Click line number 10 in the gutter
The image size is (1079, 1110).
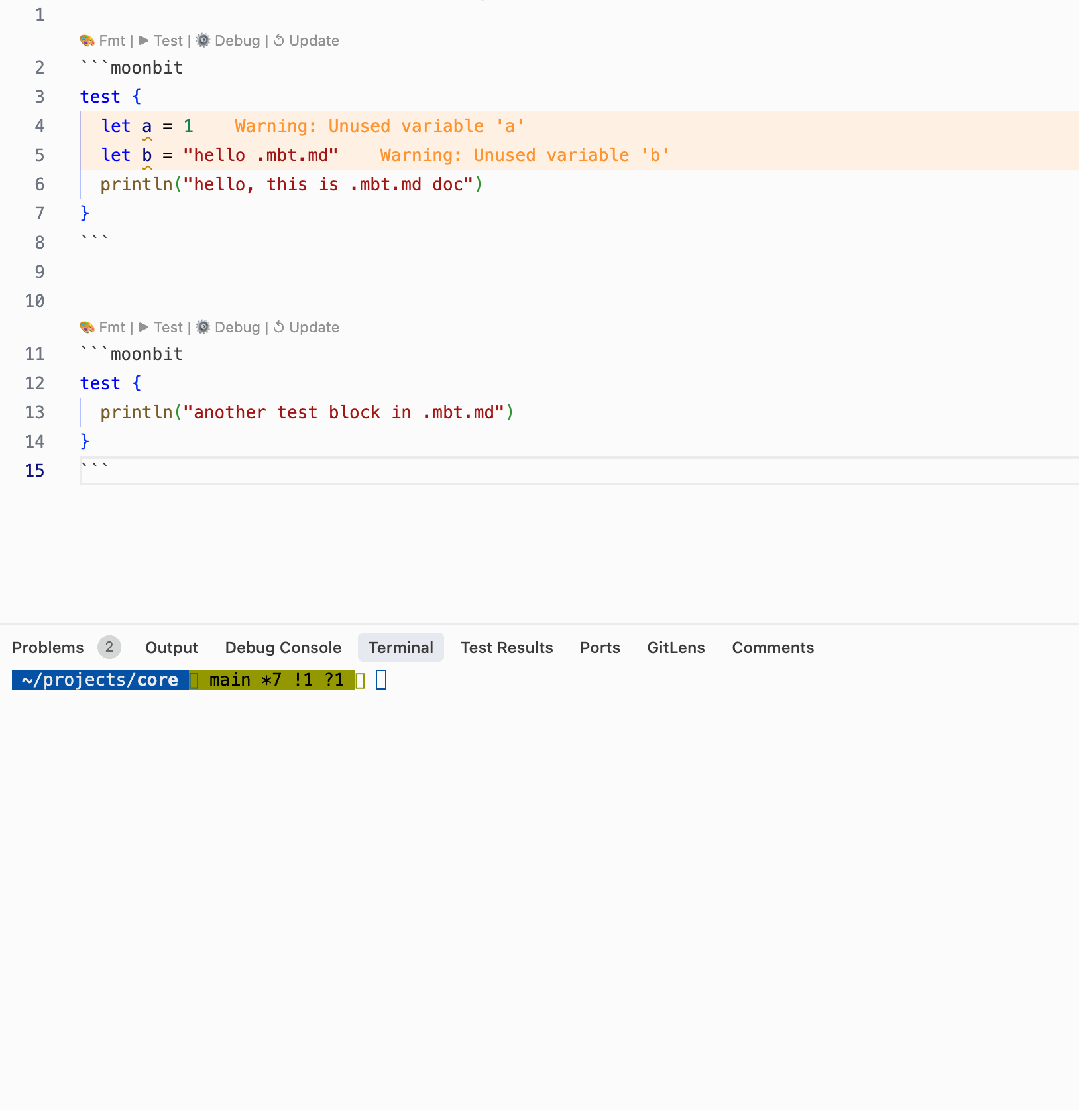pyautogui.click(x=35, y=301)
